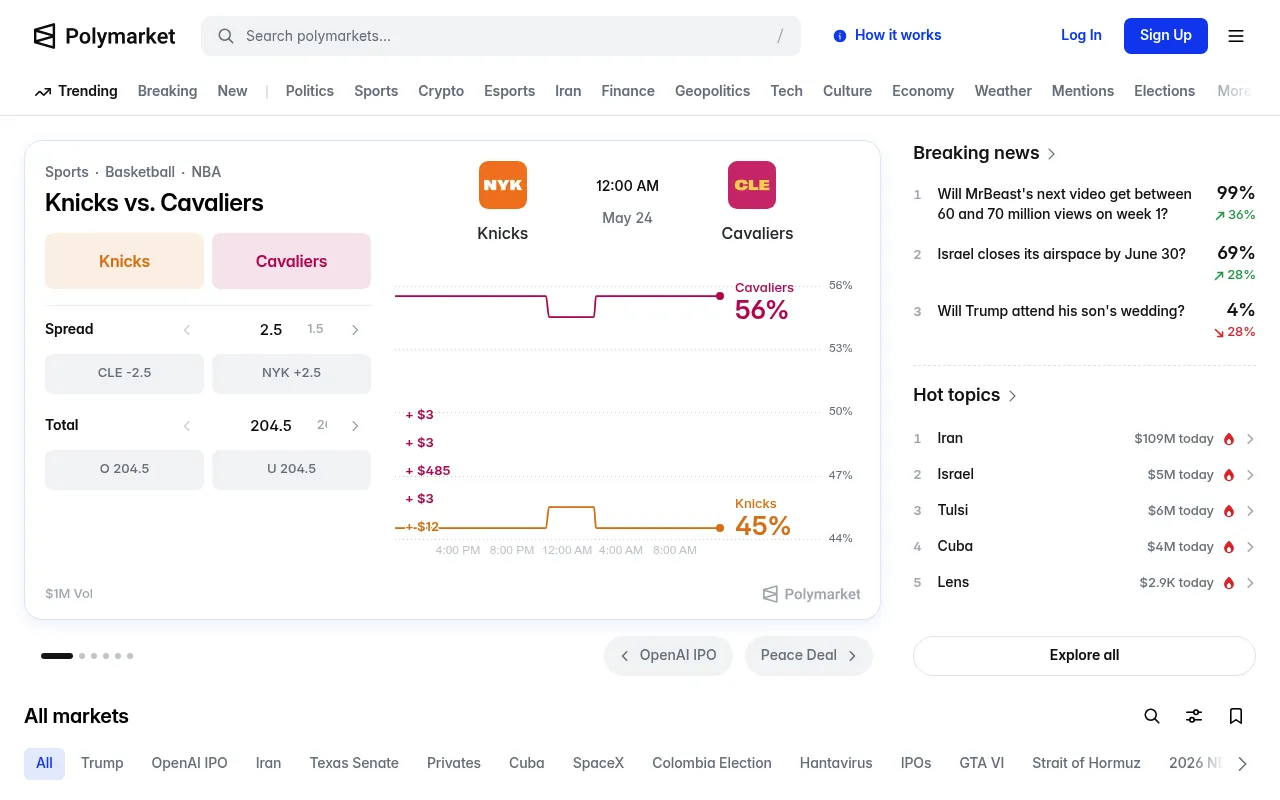Image resolution: width=1280 pixels, height=800 pixels.
Task: Select O 204.5 total option
Action: click(124, 469)
